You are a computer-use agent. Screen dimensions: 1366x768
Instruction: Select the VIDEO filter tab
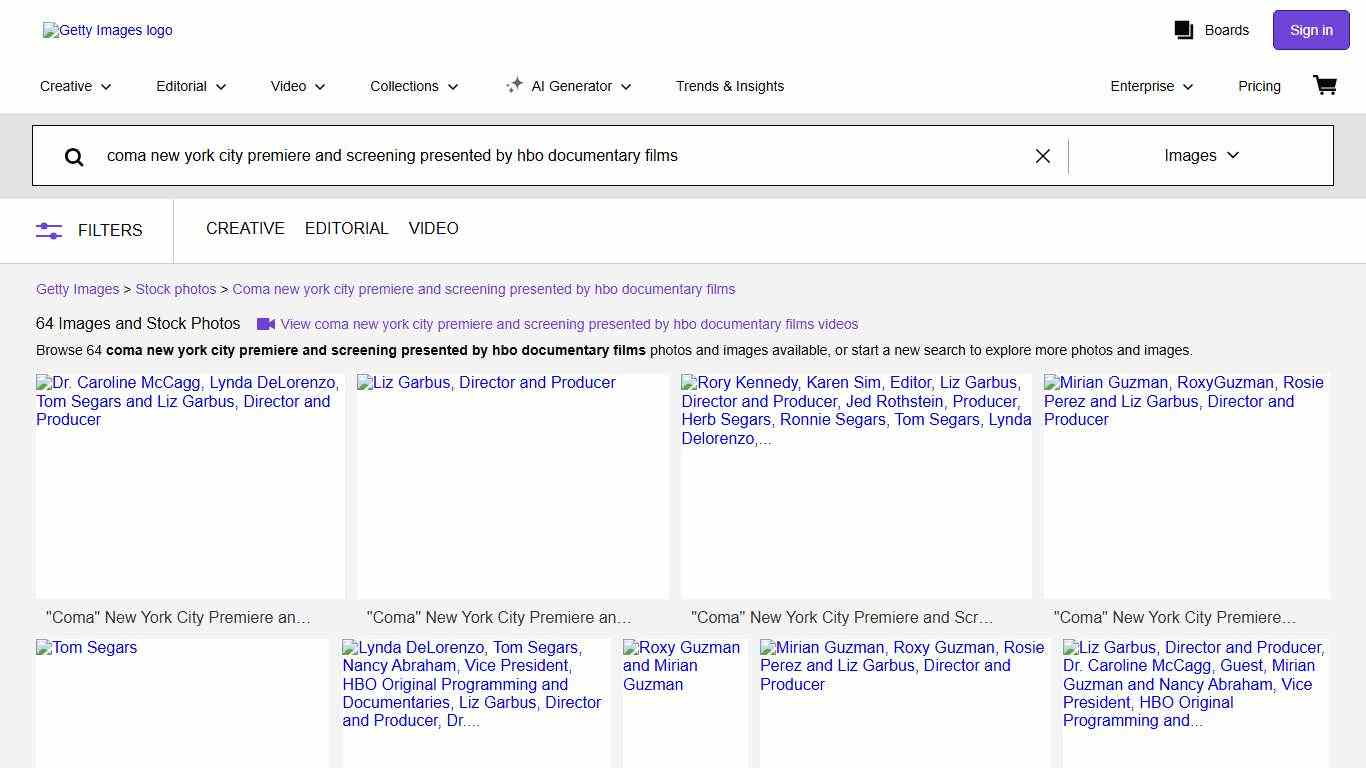click(433, 229)
